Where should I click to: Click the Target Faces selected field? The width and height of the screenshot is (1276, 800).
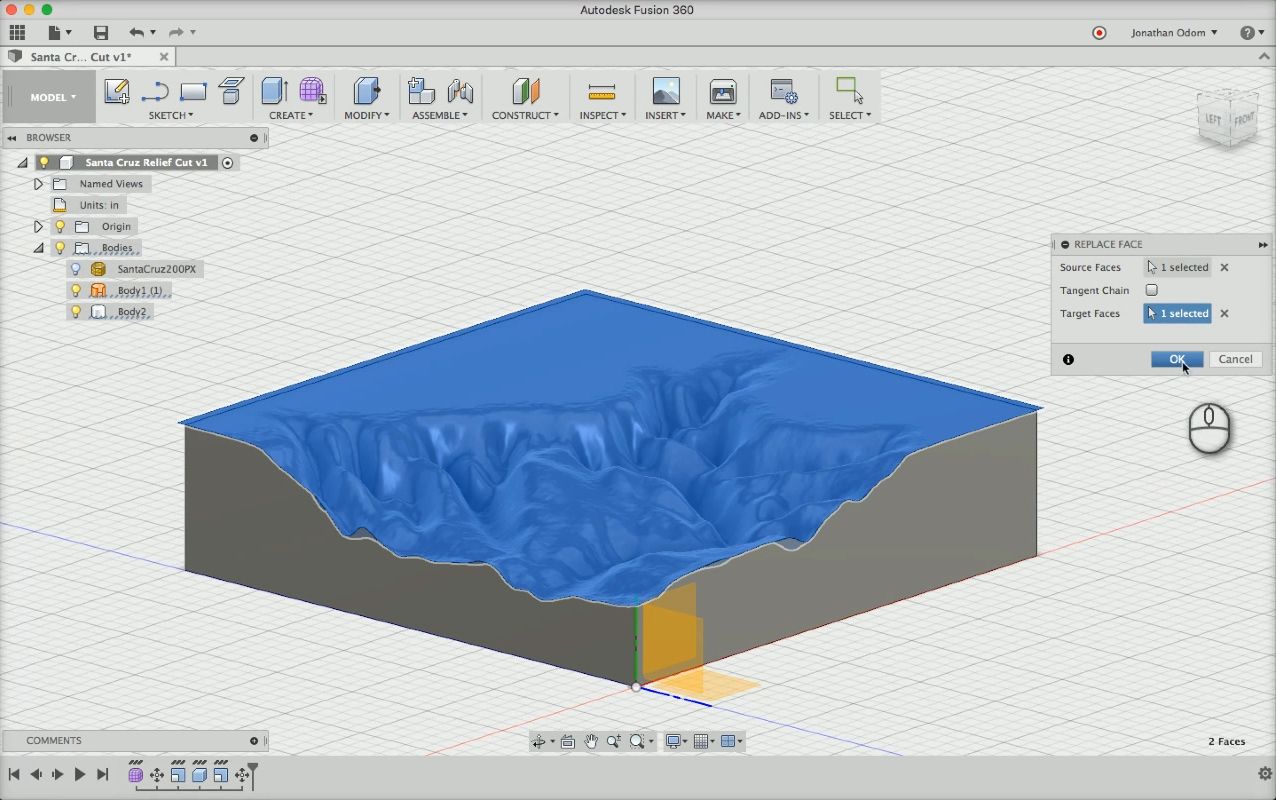point(1177,313)
